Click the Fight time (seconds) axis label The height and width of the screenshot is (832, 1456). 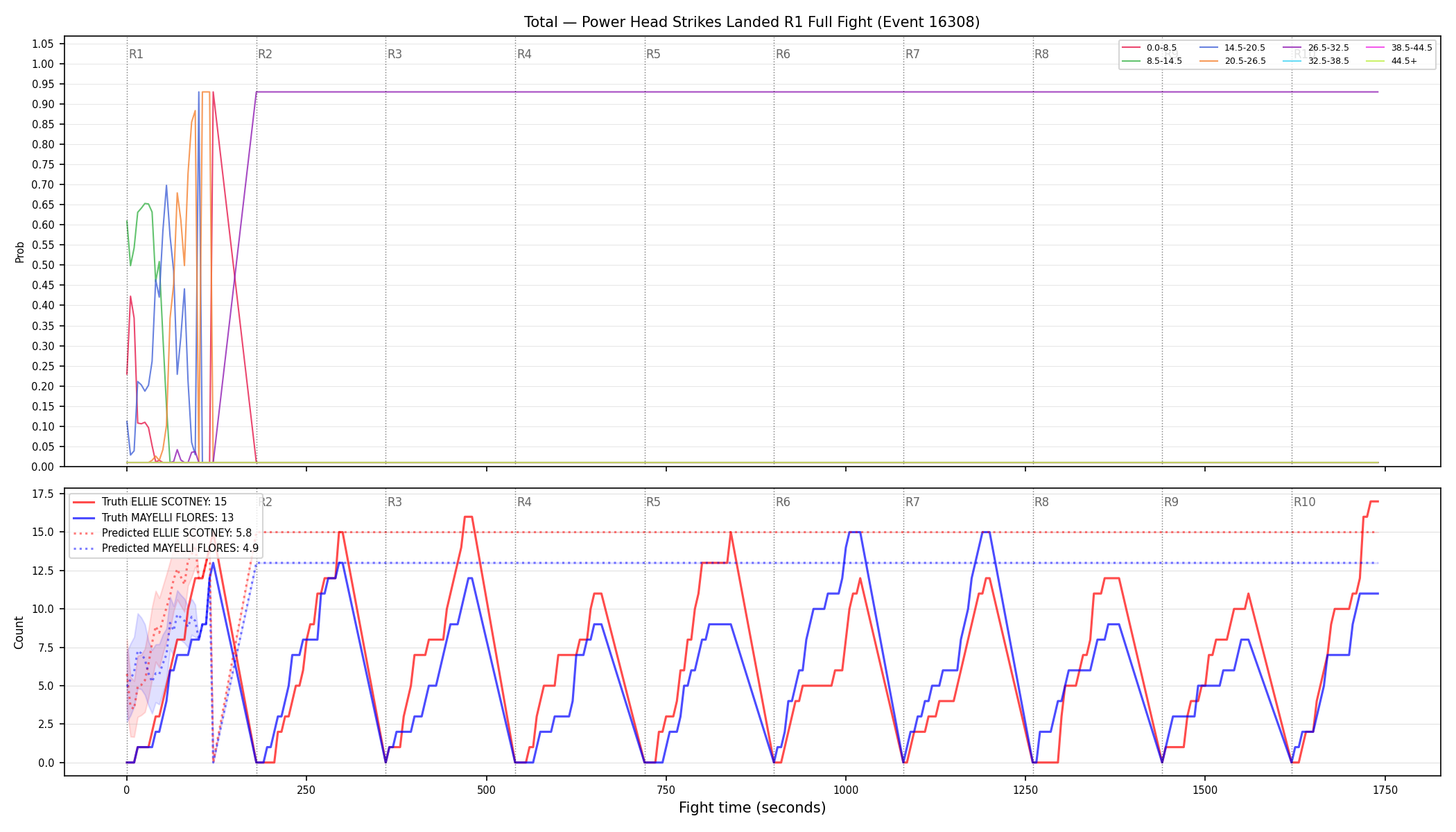click(752, 808)
